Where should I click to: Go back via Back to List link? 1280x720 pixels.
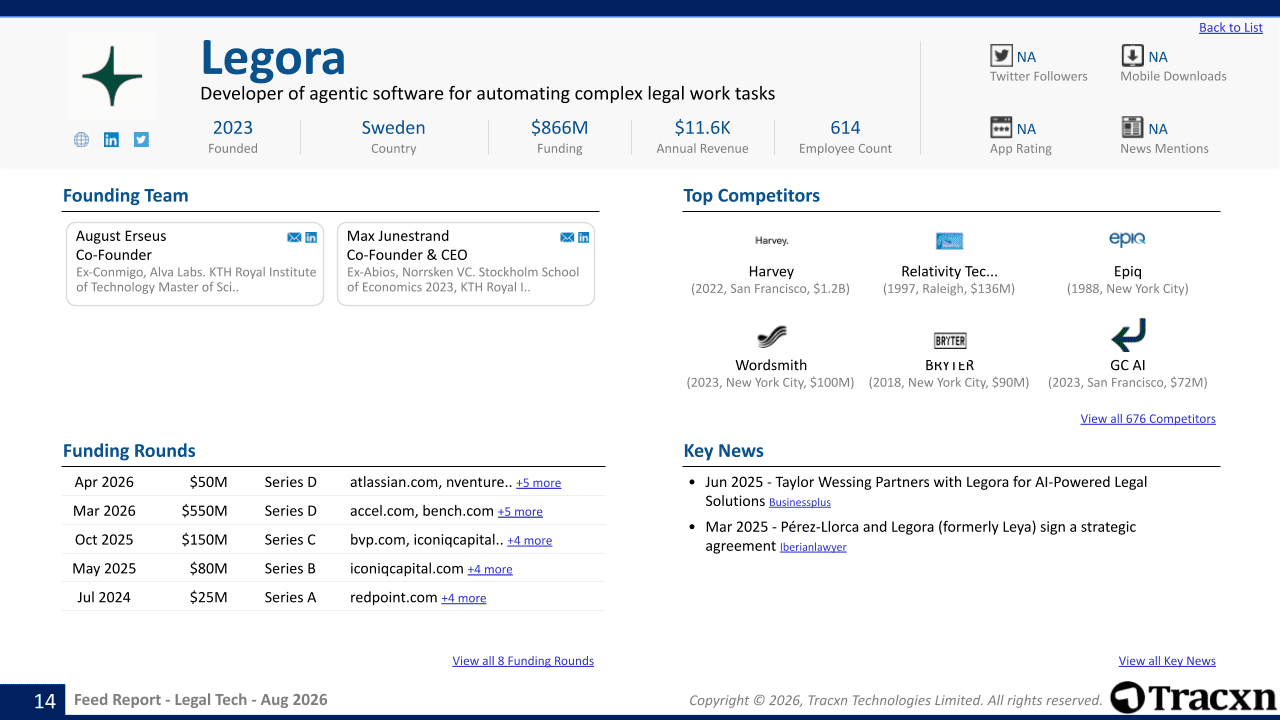pyautogui.click(x=1231, y=28)
